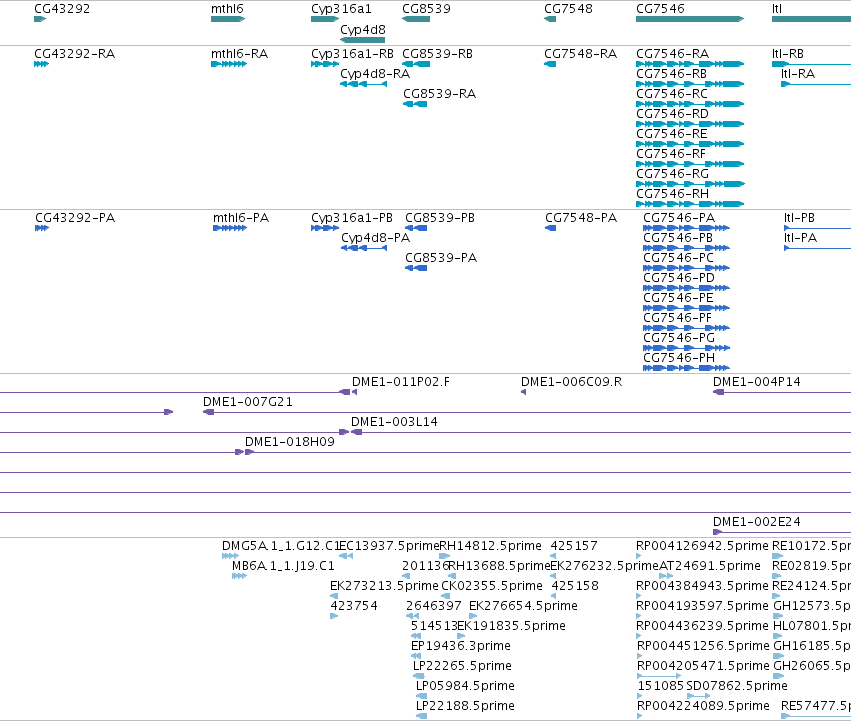Click the CG8539-PB protein label

click(440, 218)
